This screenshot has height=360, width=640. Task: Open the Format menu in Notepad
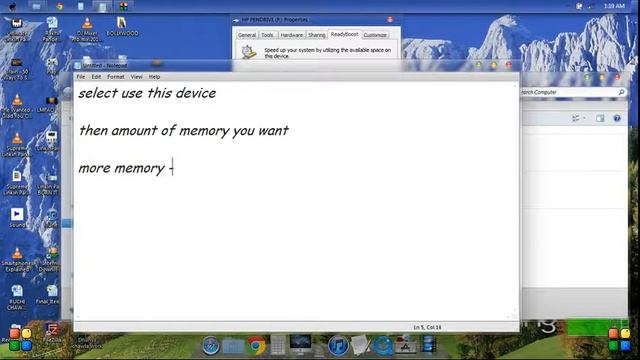point(116,77)
